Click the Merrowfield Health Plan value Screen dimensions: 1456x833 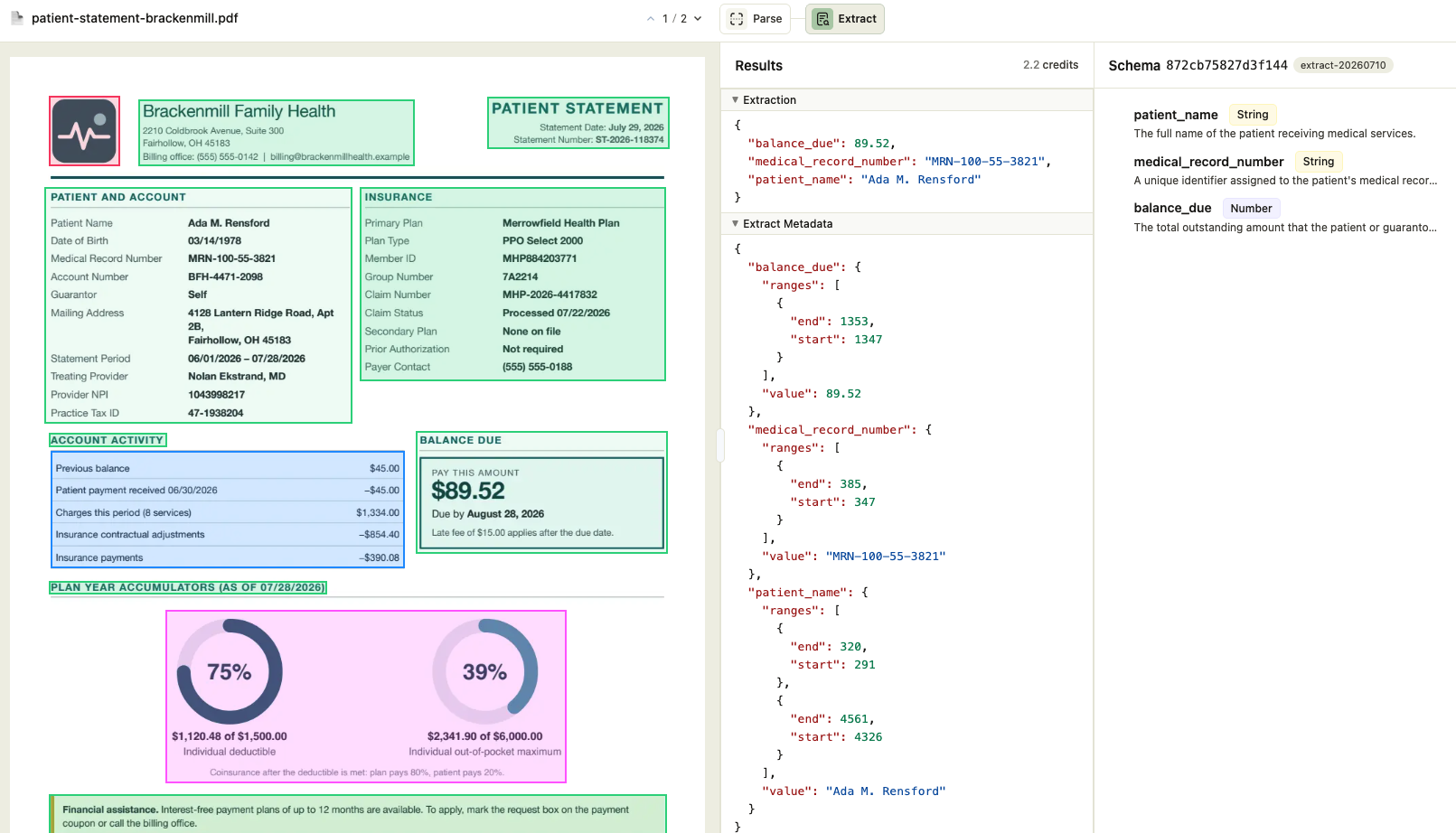click(561, 223)
